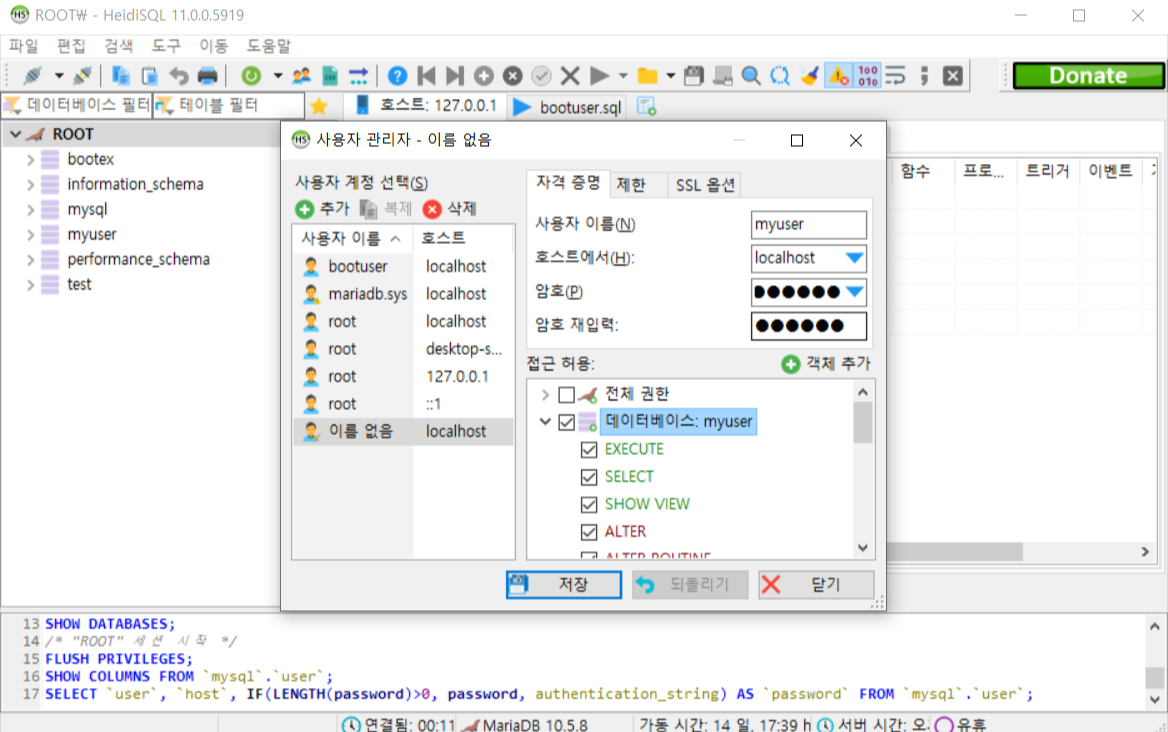Click the star favorites icon
The width and height of the screenshot is (1168, 732).
coord(319,106)
